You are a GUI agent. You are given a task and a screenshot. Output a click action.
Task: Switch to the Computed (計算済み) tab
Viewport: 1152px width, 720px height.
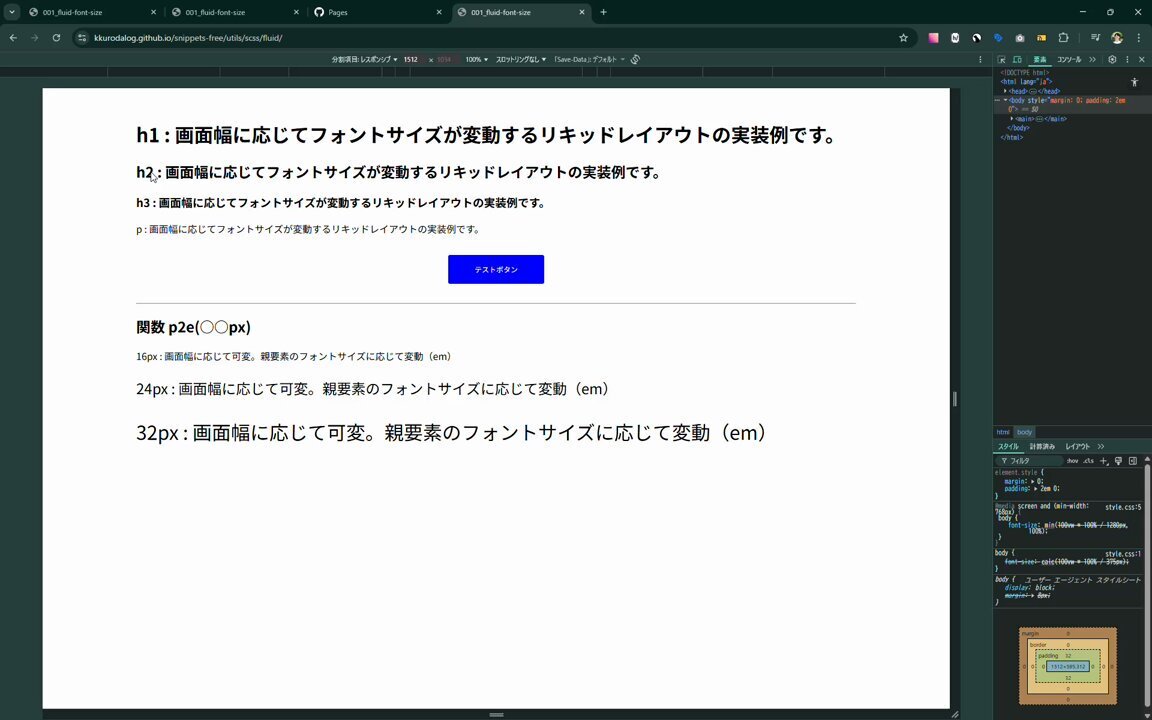[1042, 446]
